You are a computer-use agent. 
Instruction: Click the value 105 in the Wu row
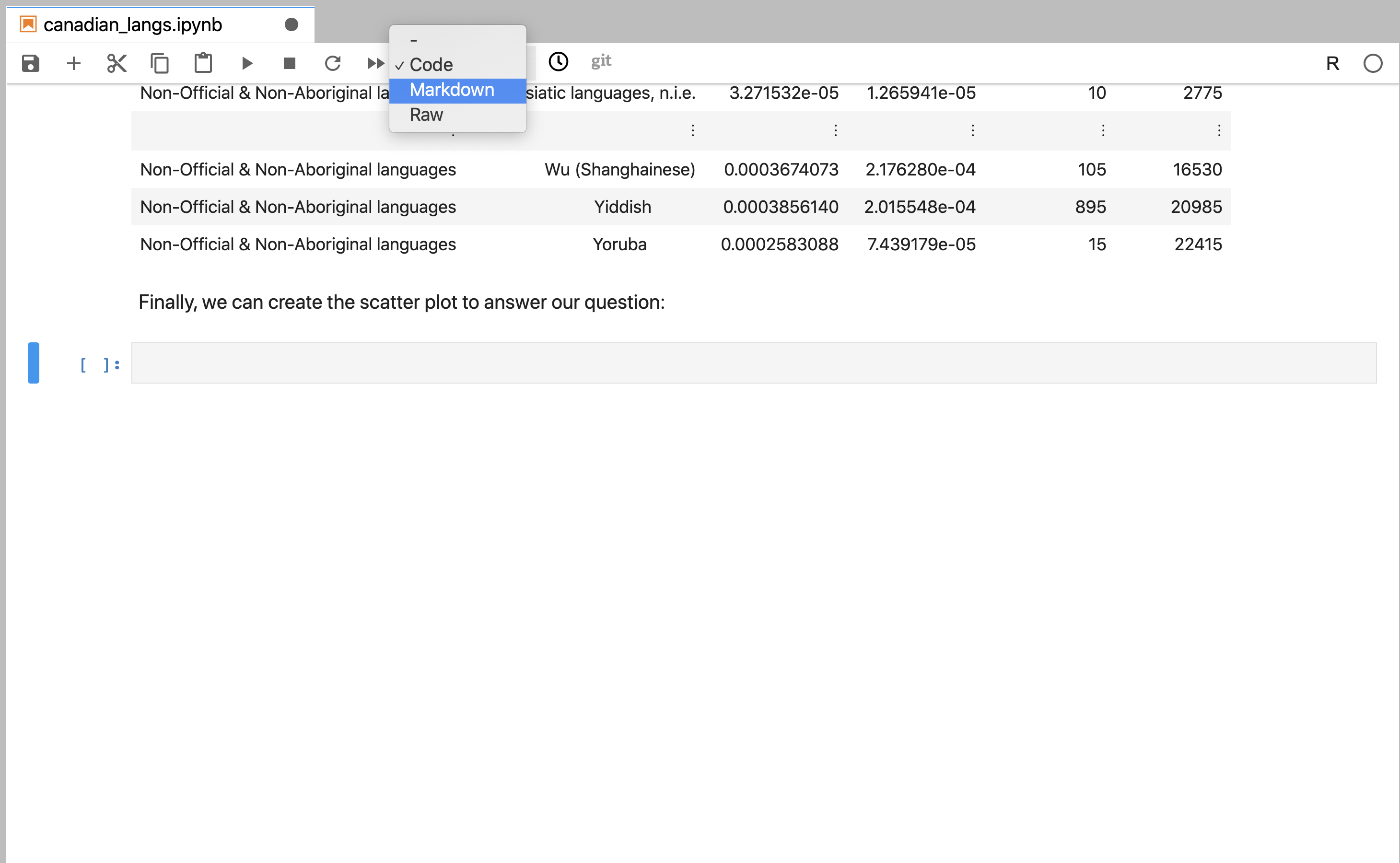(1092, 170)
